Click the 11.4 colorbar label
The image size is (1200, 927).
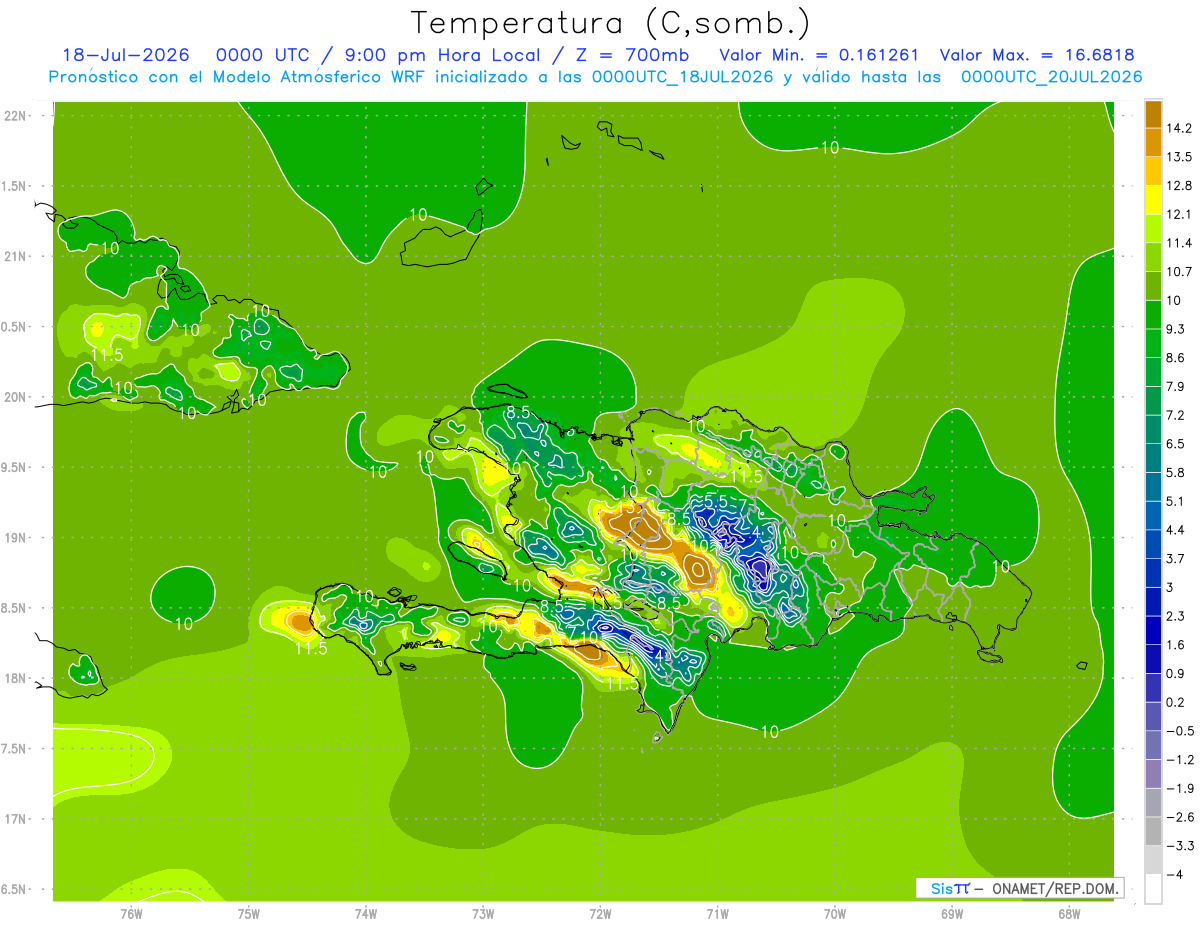click(1181, 243)
